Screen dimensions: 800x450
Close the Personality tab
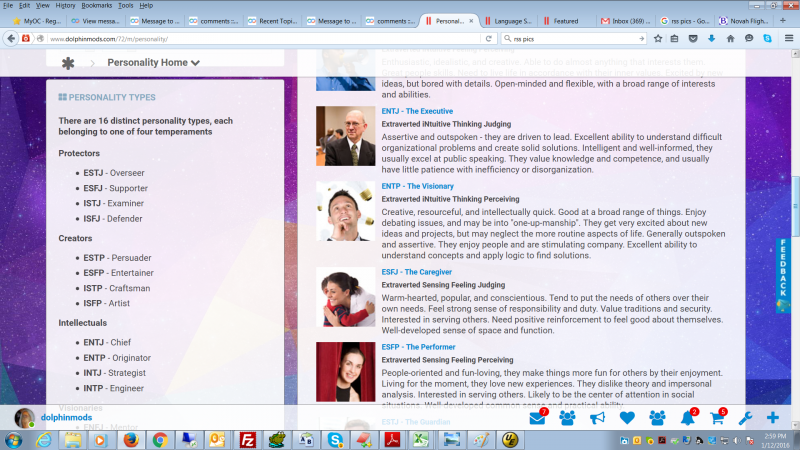471,21
